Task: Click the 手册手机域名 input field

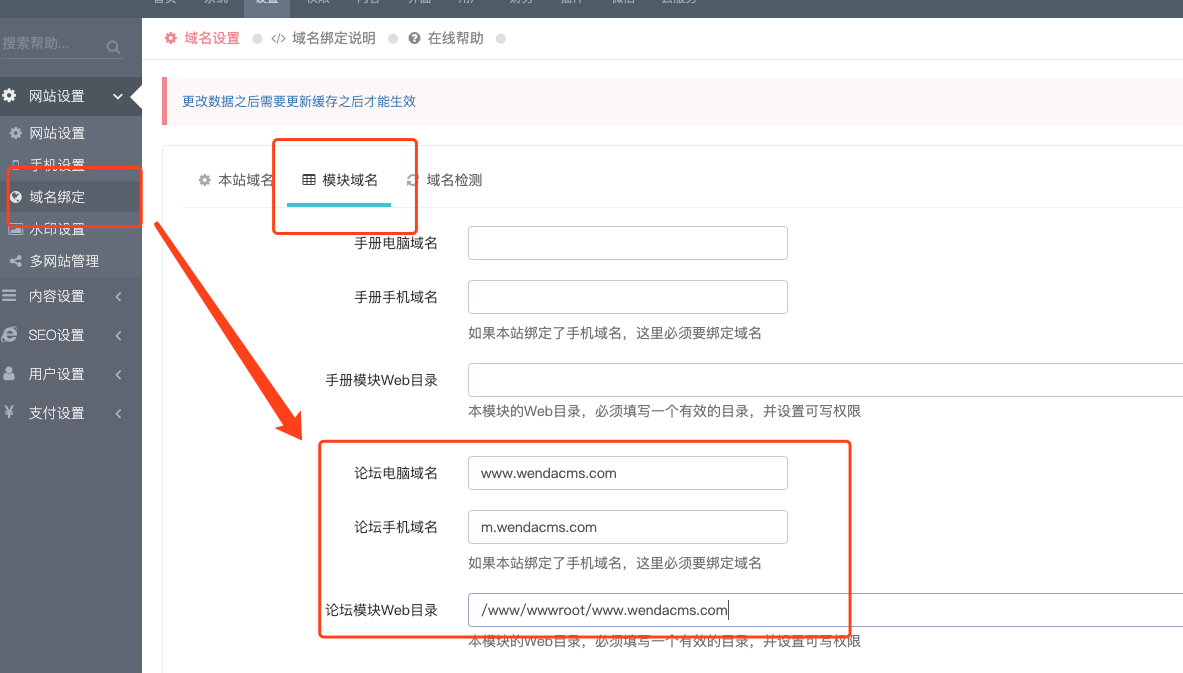Action: [x=628, y=297]
